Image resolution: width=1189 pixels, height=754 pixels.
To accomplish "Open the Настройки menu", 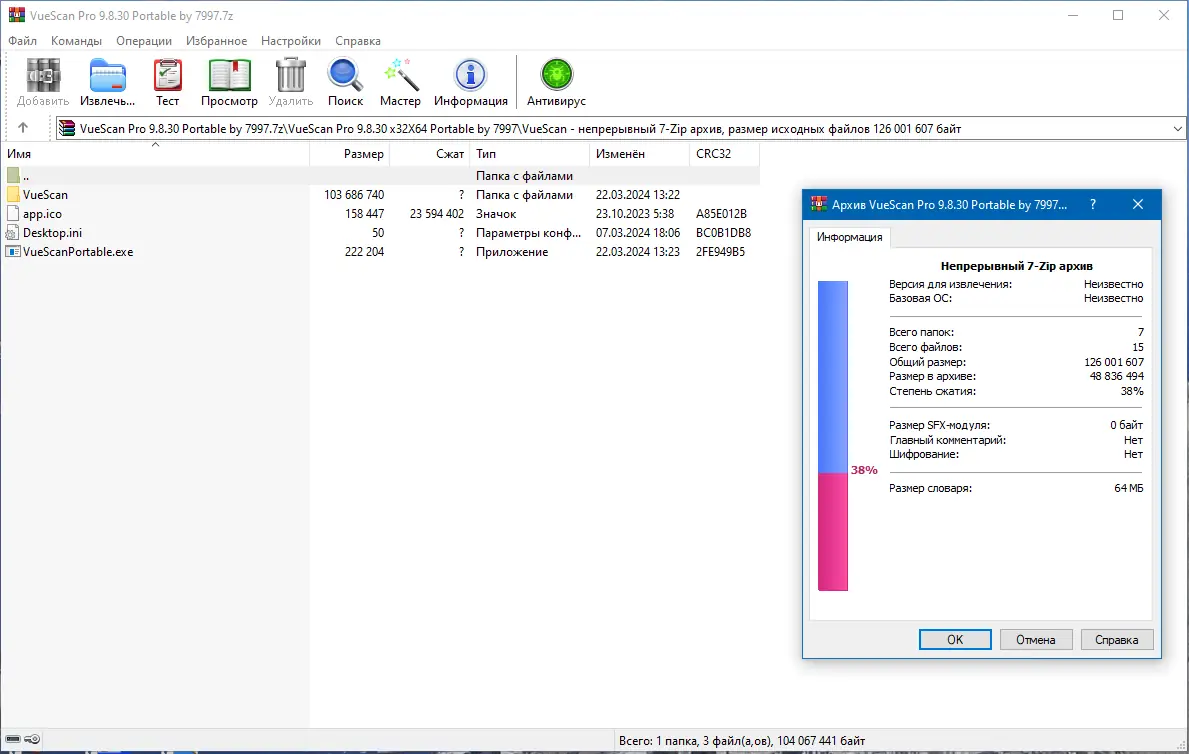I will (290, 41).
